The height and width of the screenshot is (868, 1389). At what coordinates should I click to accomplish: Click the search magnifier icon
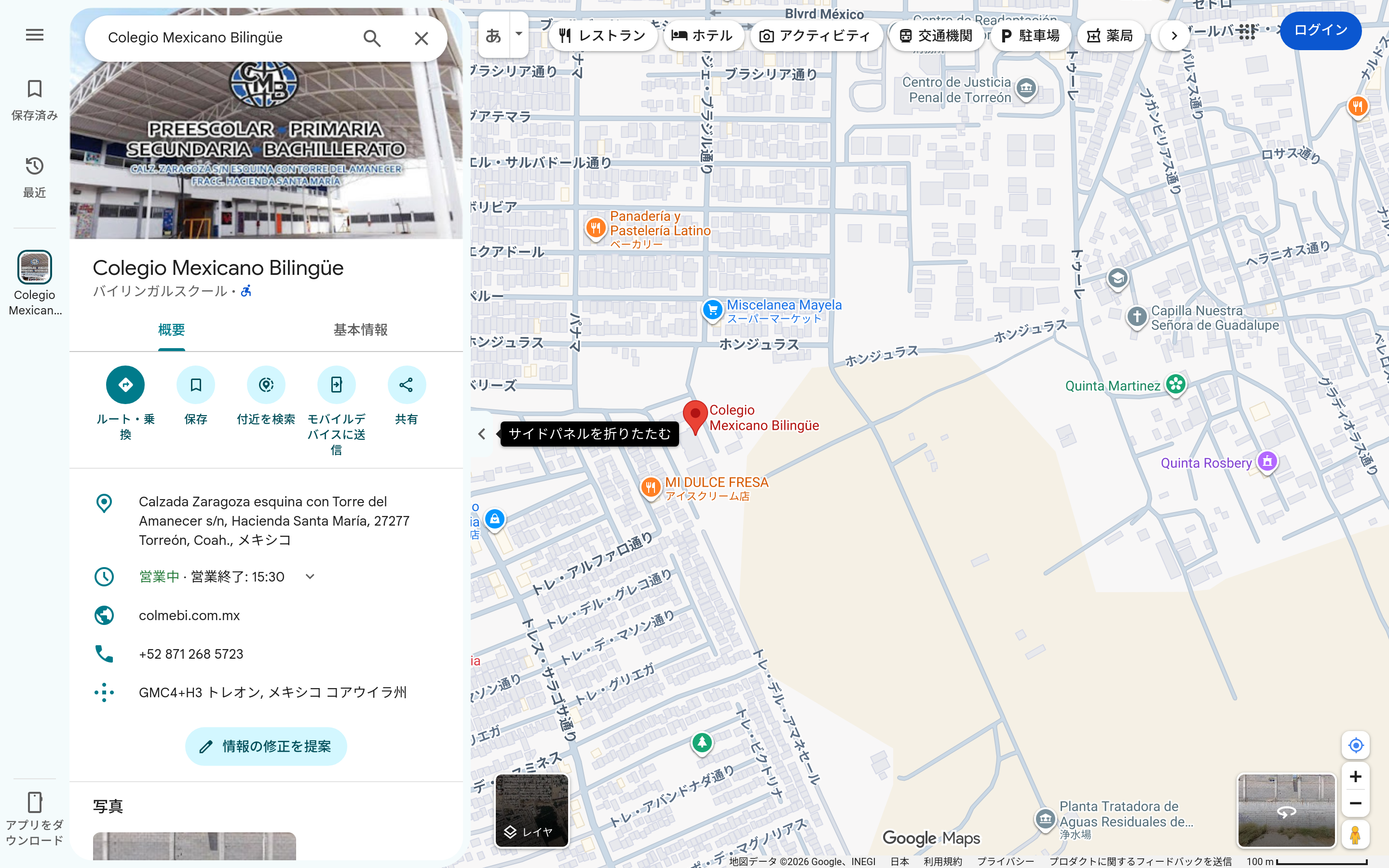click(372, 39)
